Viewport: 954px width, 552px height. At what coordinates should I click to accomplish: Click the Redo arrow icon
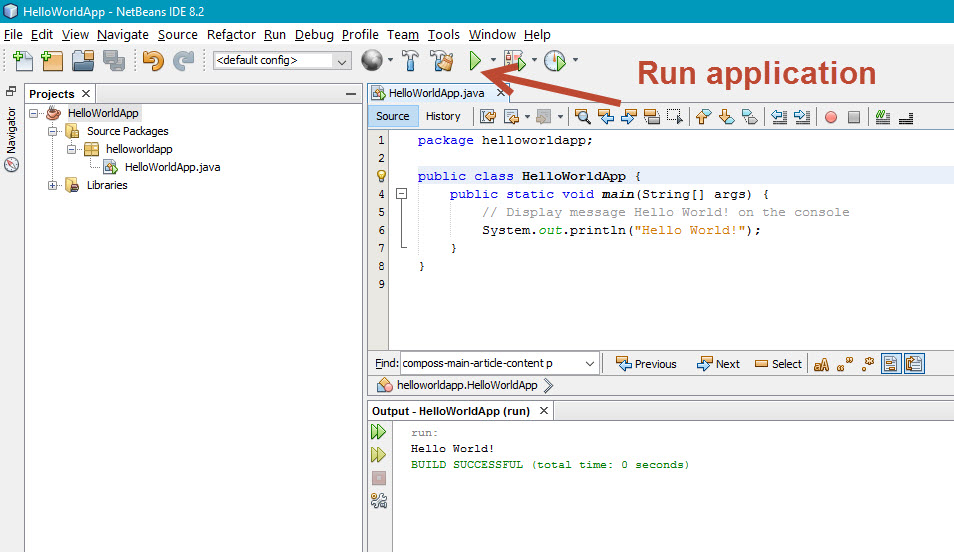coord(183,61)
